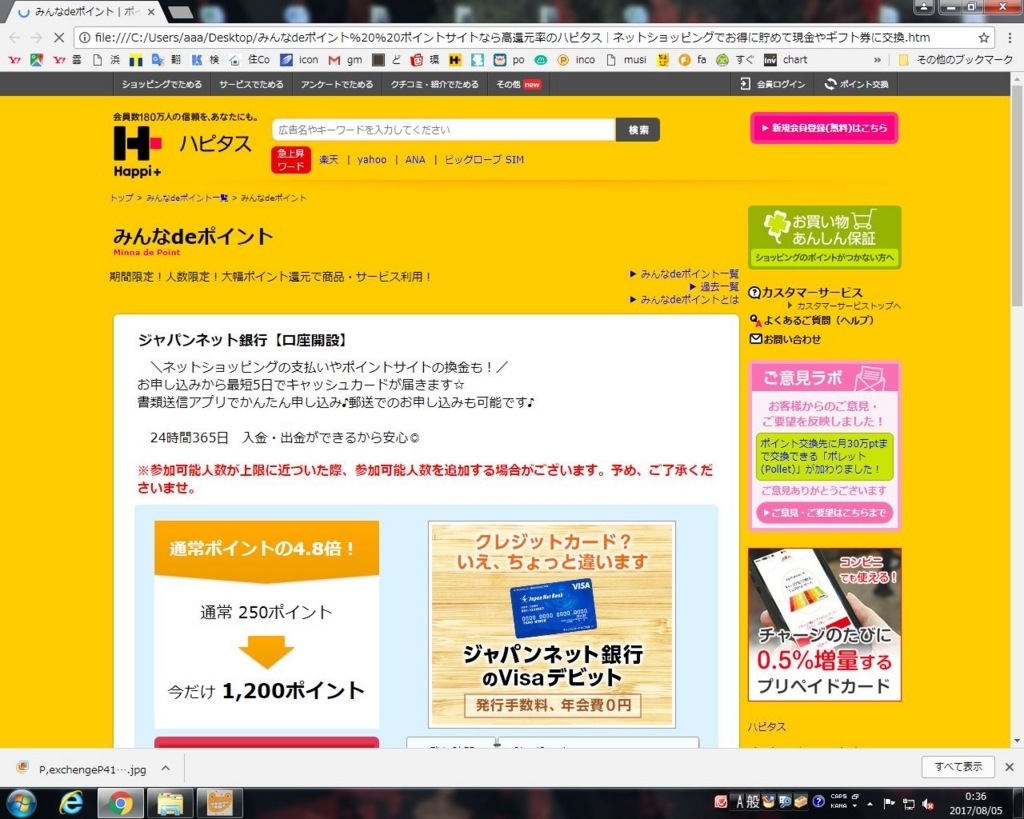Open File Explorer from the taskbar
This screenshot has height=819, width=1024.
(169, 803)
